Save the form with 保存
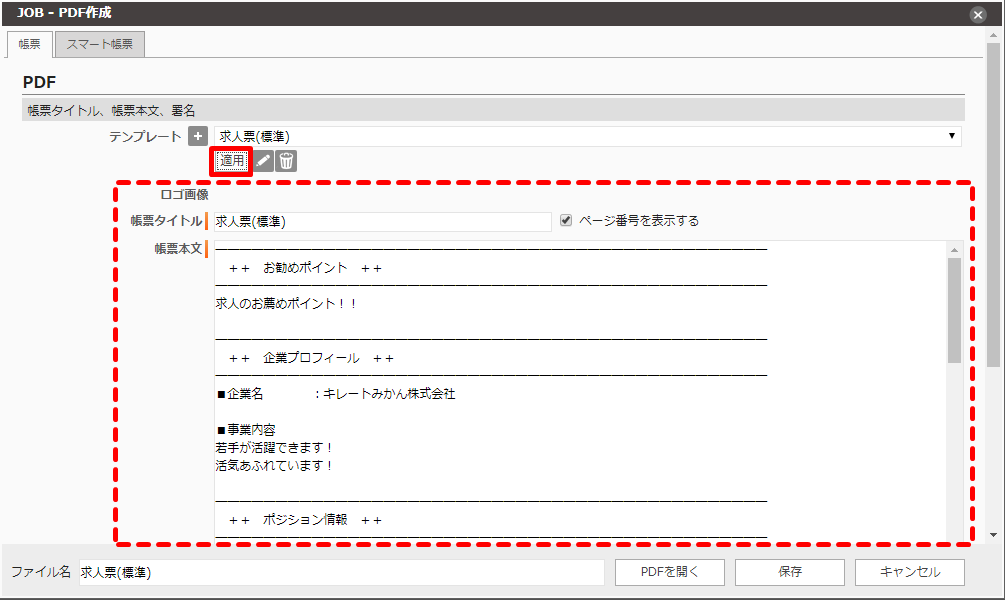The image size is (1005, 600). (789, 571)
